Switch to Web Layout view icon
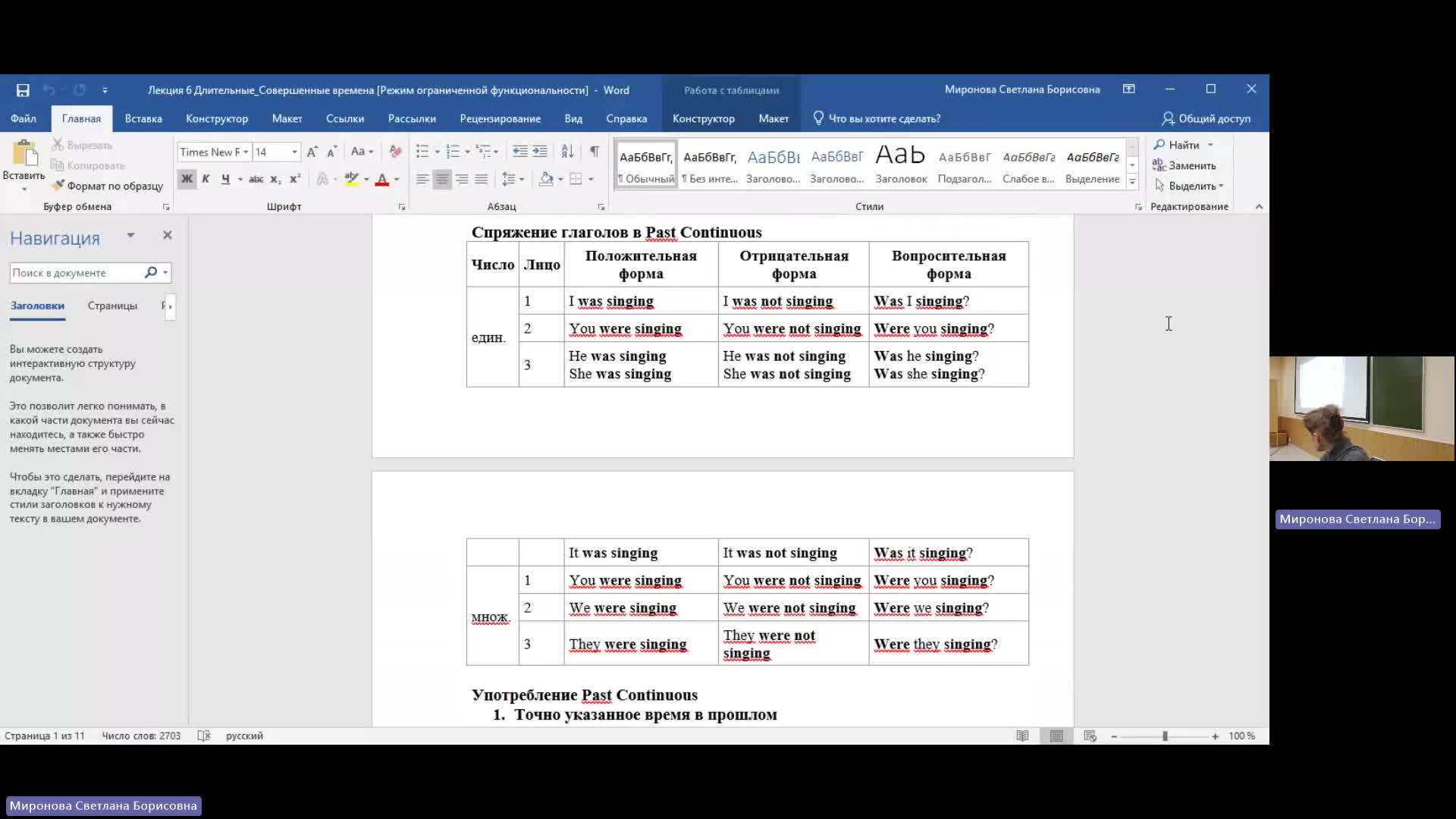Viewport: 1456px width, 819px height. coord(1090,736)
